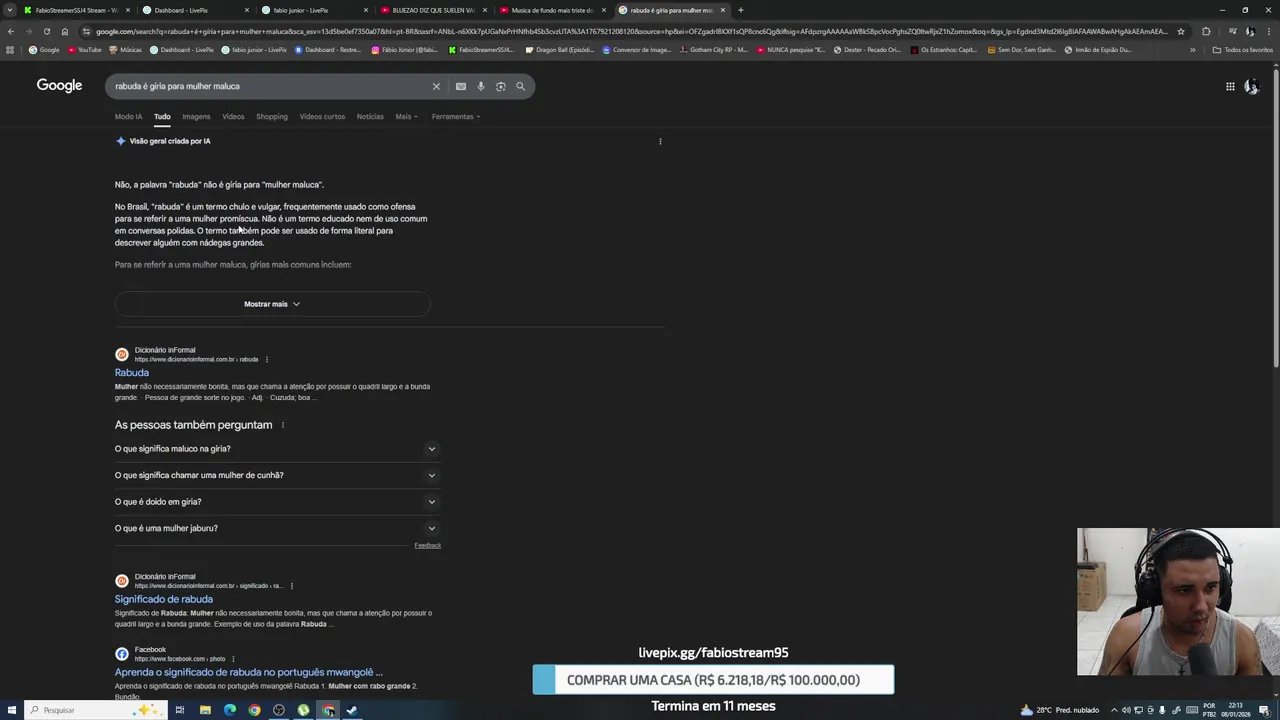Image resolution: width=1280 pixels, height=720 pixels.
Task: Click the 'Tudo' search tab
Action: pos(162,116)
